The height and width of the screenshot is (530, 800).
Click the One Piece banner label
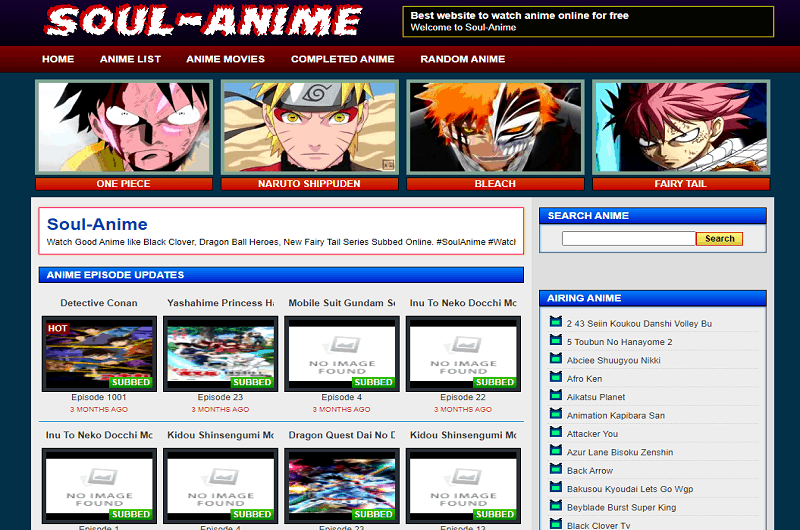click(123, 184)
